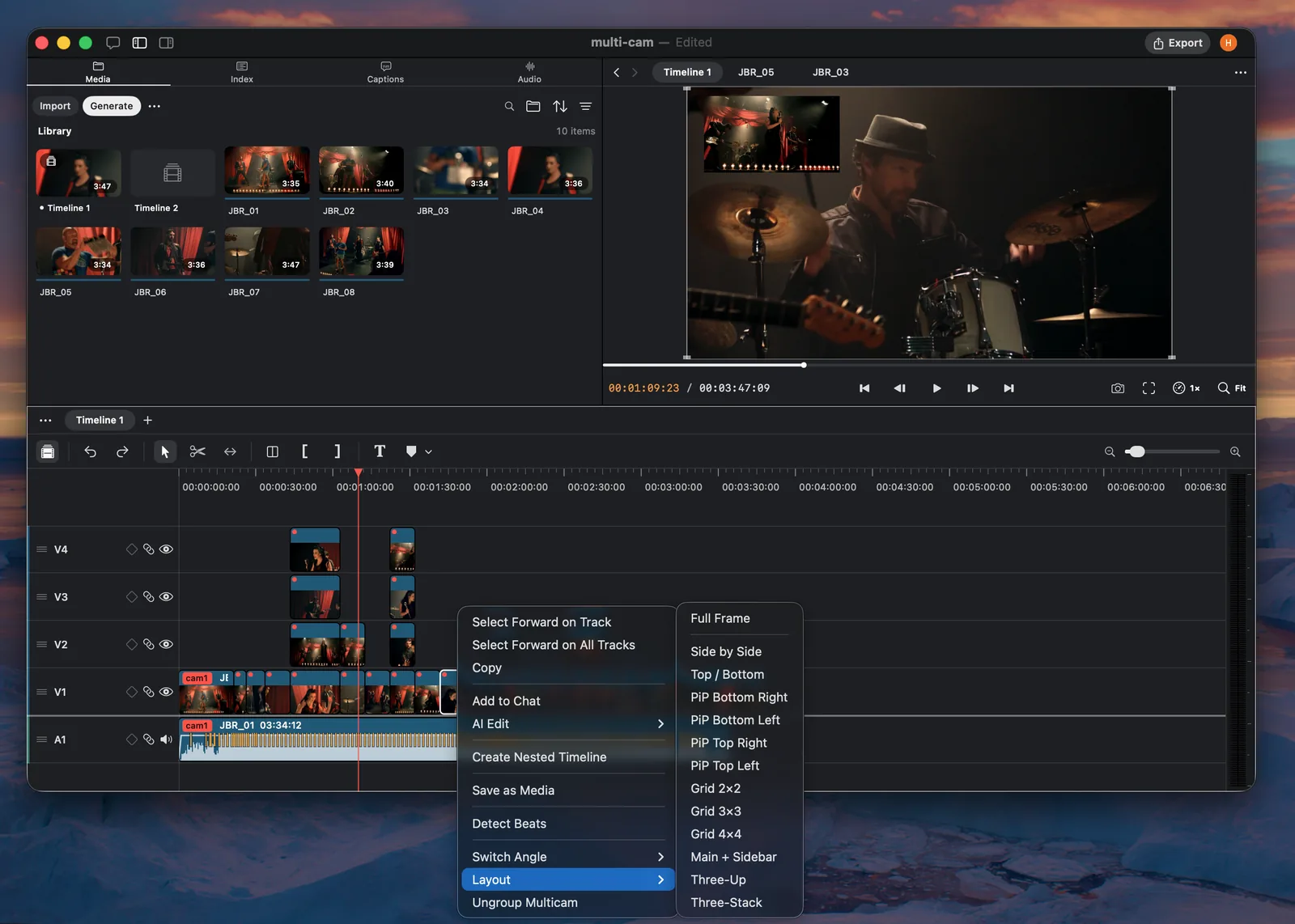Click the Generate button
This screenshot has width=1295, height=924.
pos(112,106)
